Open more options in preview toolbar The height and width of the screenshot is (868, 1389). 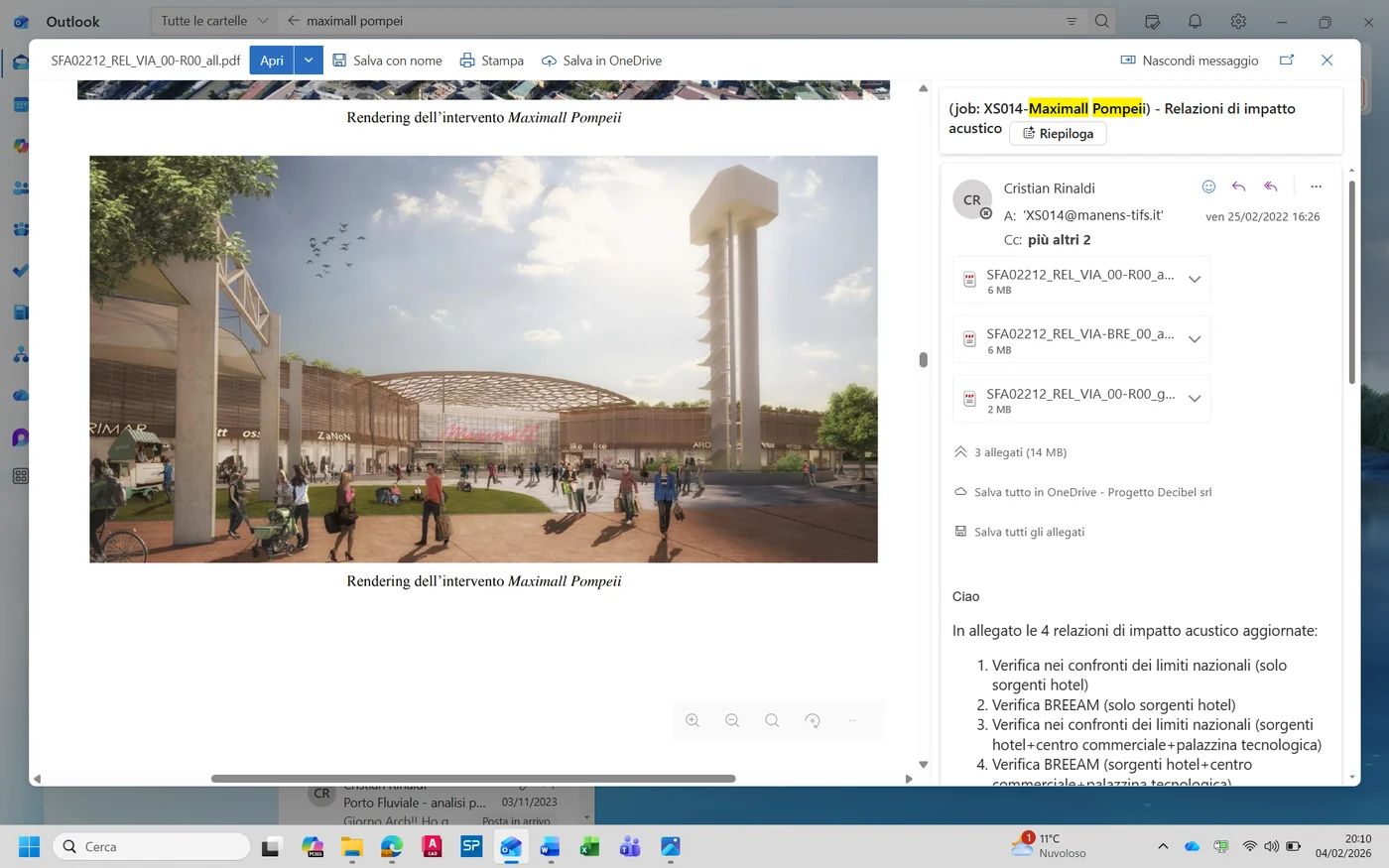pyautogui.click(x=852, y=720)
